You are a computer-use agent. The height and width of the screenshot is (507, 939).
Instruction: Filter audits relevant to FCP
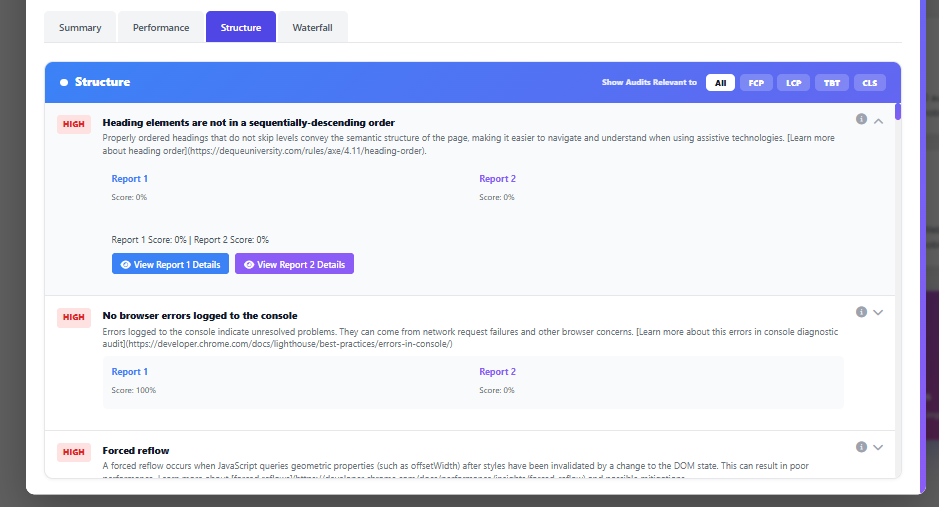point(756,83)
